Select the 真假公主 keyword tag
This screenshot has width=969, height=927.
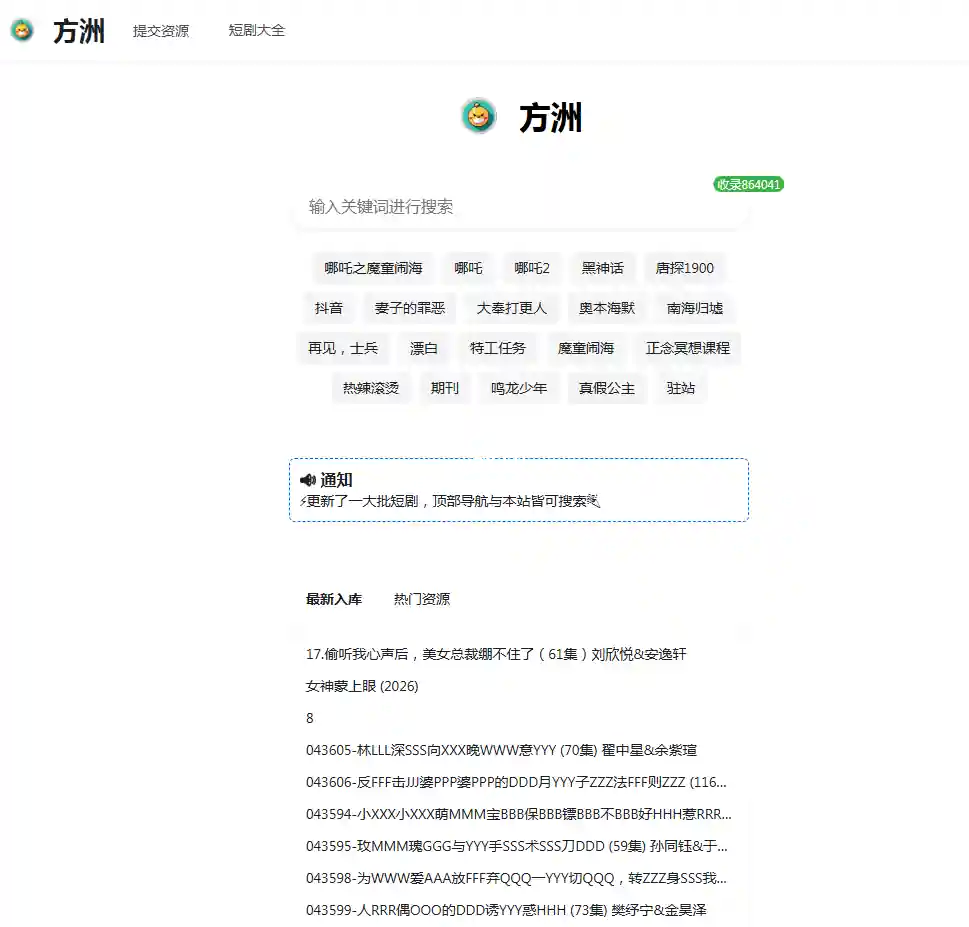pos(606,388)
